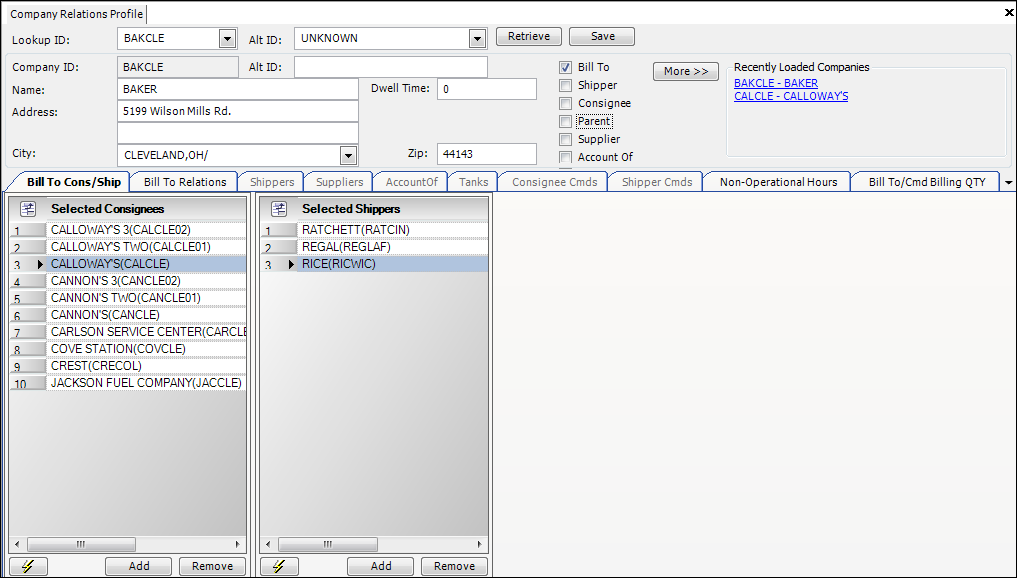
Task: Expand the City dropdown list
Action: (x=348, y=156)
